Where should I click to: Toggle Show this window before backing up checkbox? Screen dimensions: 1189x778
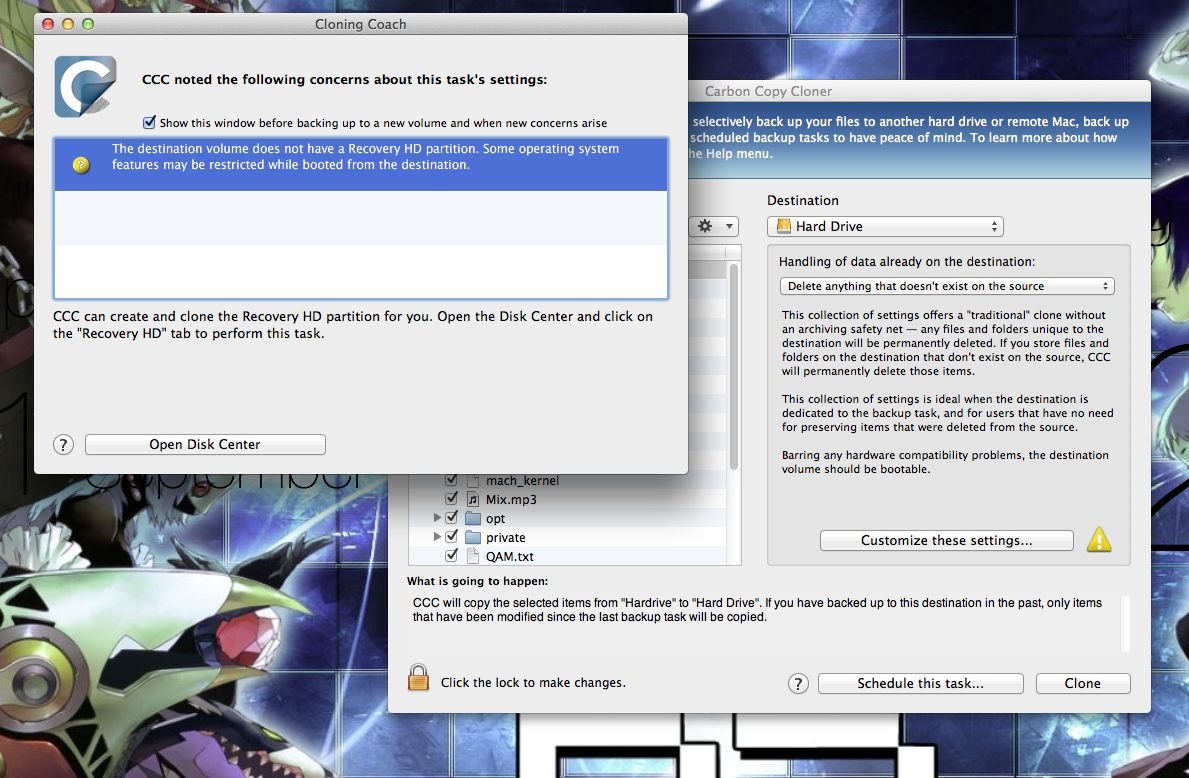point(149,122)
